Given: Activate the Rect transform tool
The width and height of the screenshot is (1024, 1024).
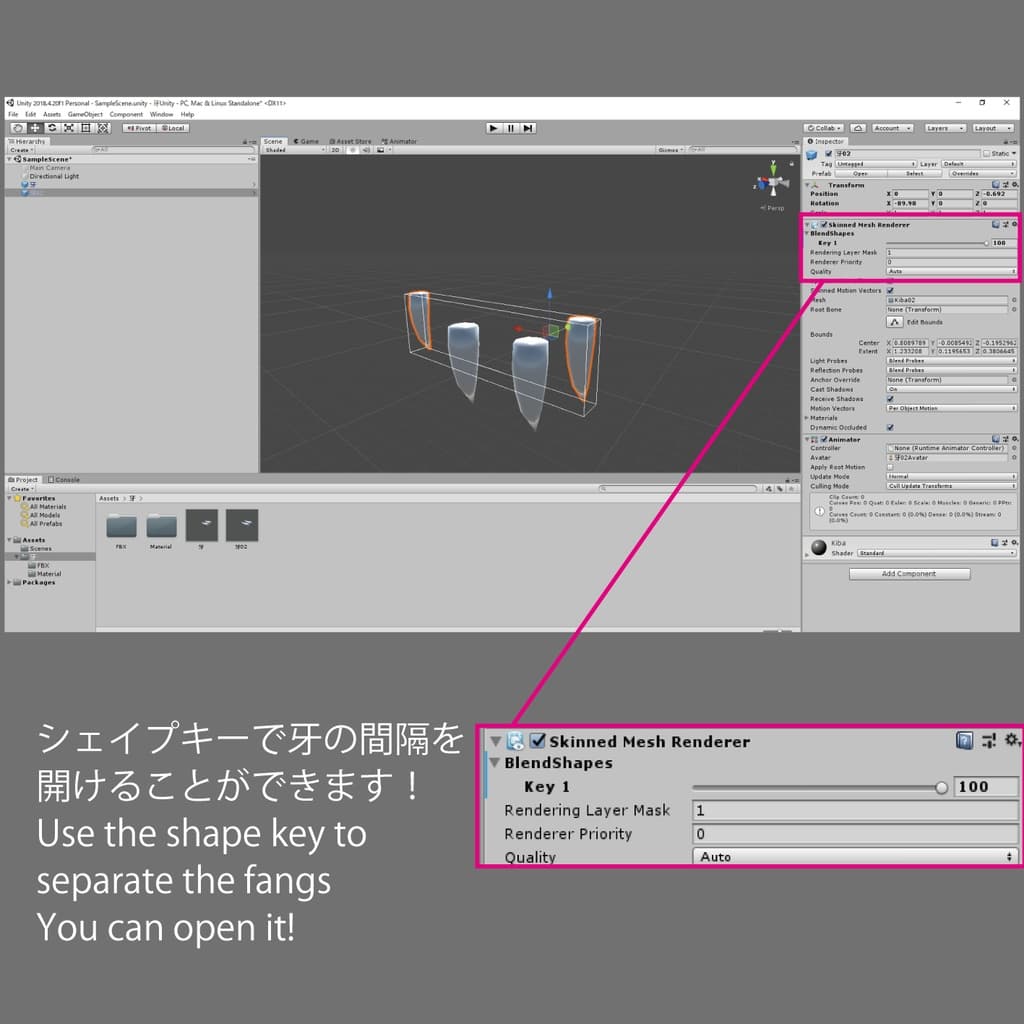Looking at the screenshot, I should tap(86, 128).
